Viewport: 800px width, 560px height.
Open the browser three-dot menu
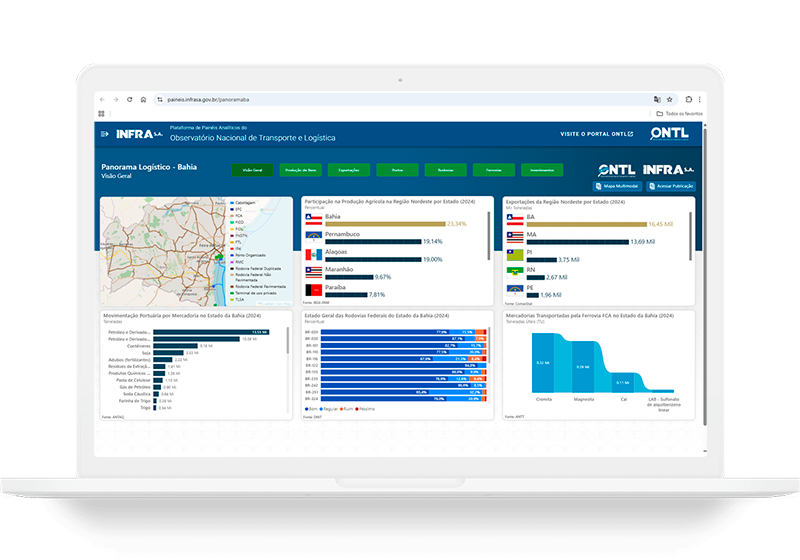699,99
